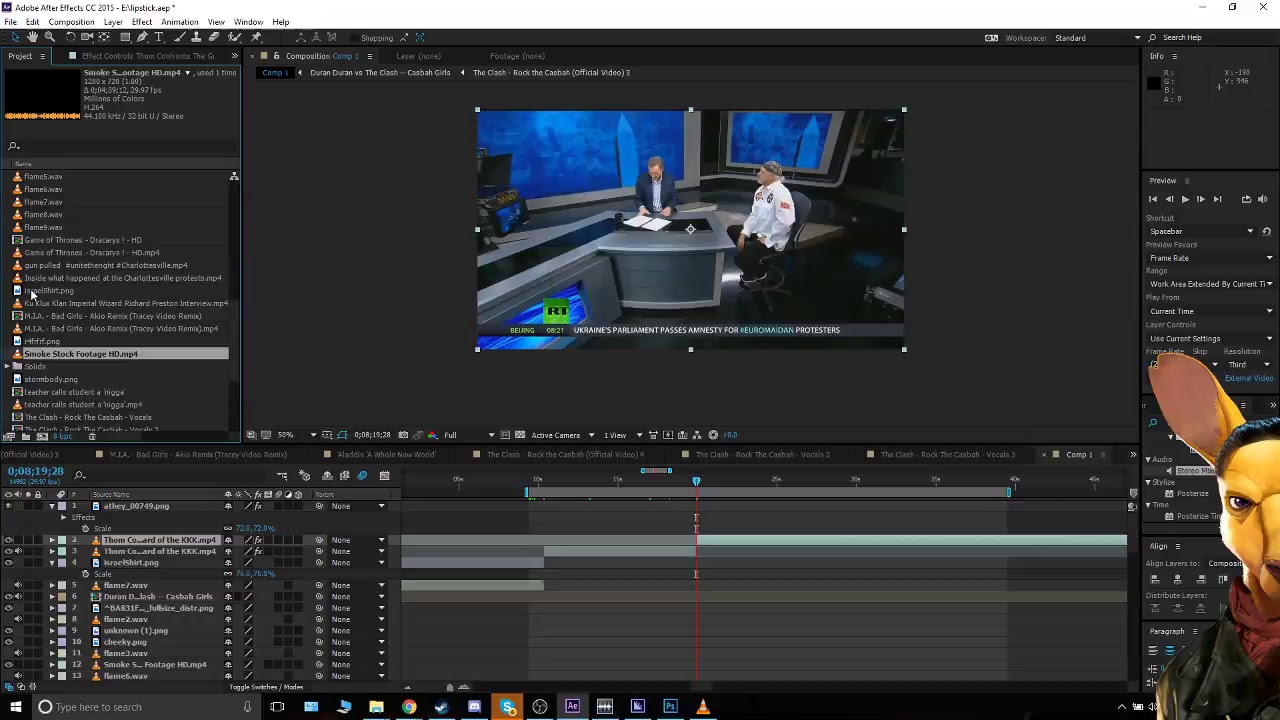Viewport: 1280px width, 720px height.
Task: Select the Unified Camera tool
Action: pyautogui.click(x=88, y=37)
